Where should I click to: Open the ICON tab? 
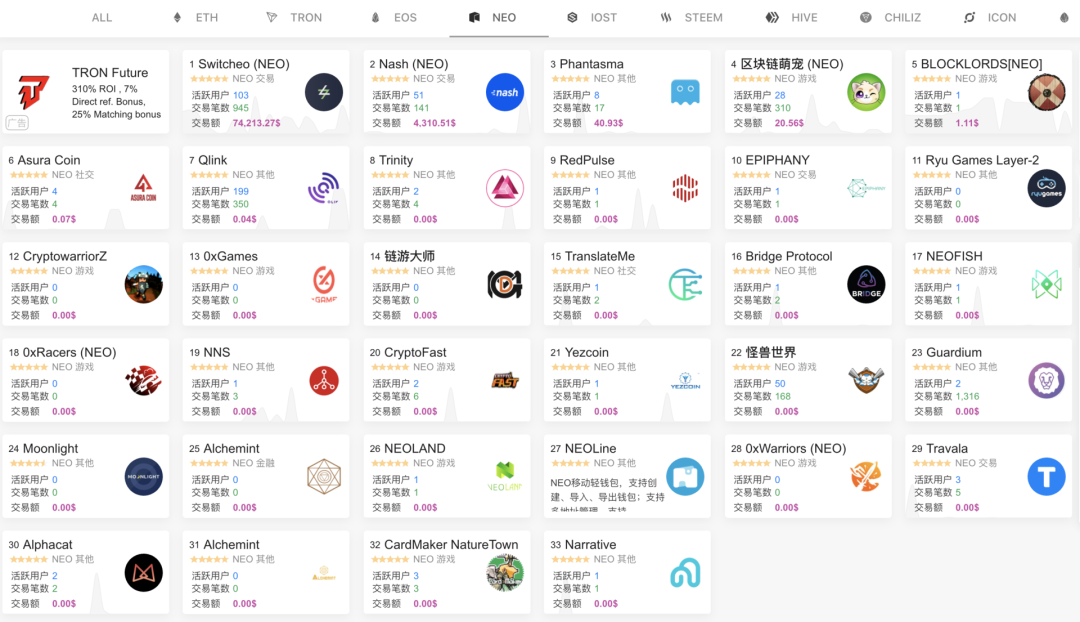(989, 18)
